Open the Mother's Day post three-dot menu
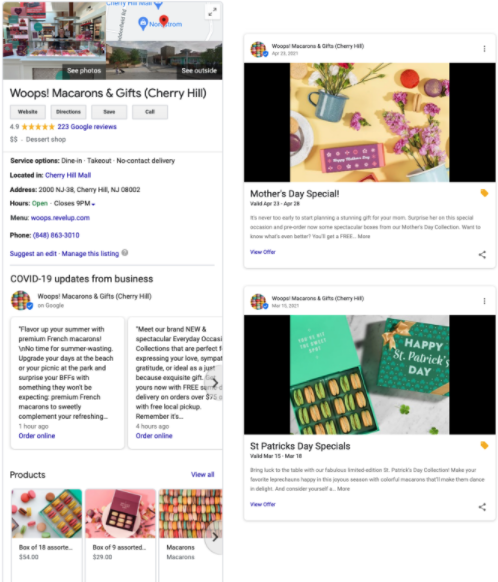 (x=484, y=49)
